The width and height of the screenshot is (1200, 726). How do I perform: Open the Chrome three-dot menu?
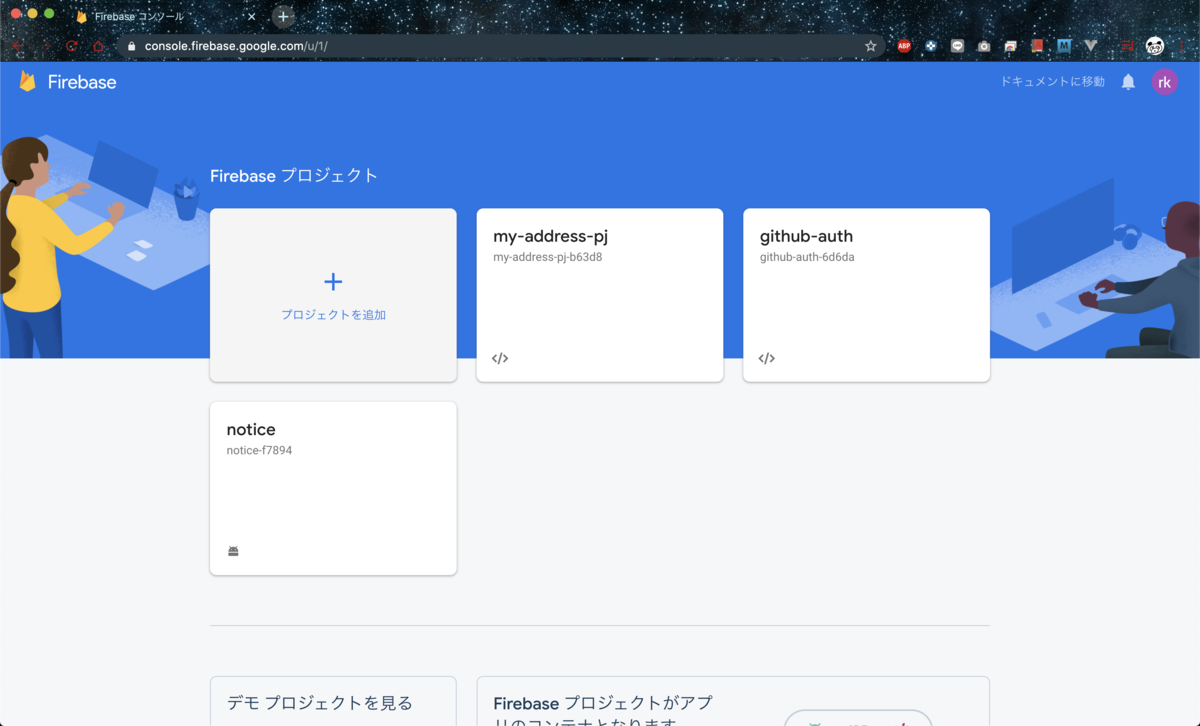(x=1184, y=46)
